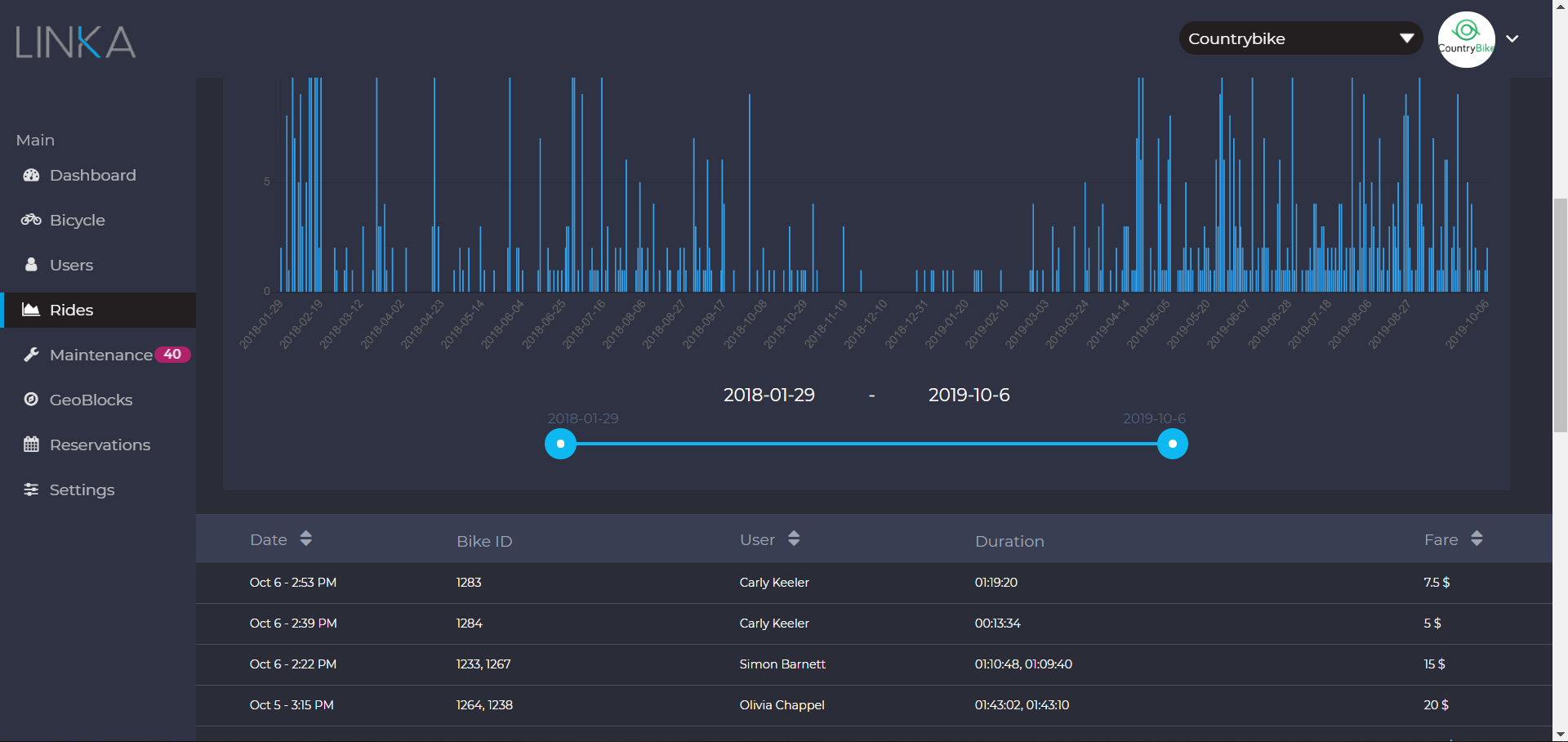The width and height of the screenshot is (1568, 742).
Task: Click user Olivia Chappel
Action: coord(782,705)
